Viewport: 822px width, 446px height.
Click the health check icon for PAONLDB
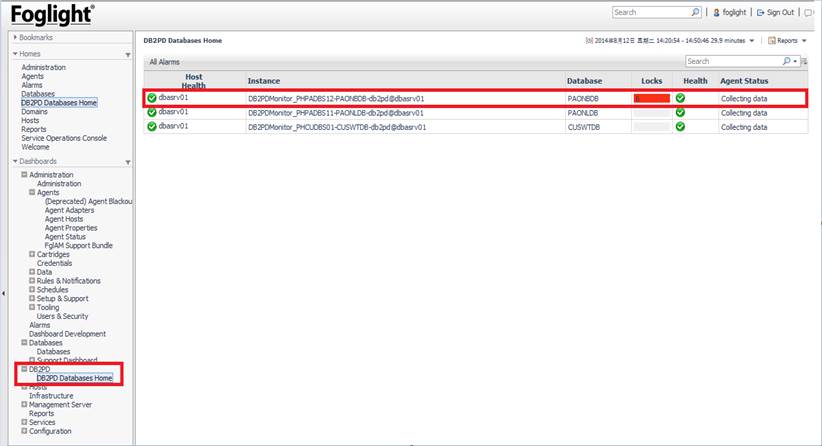pyautogui.click(x=680, y=112)
